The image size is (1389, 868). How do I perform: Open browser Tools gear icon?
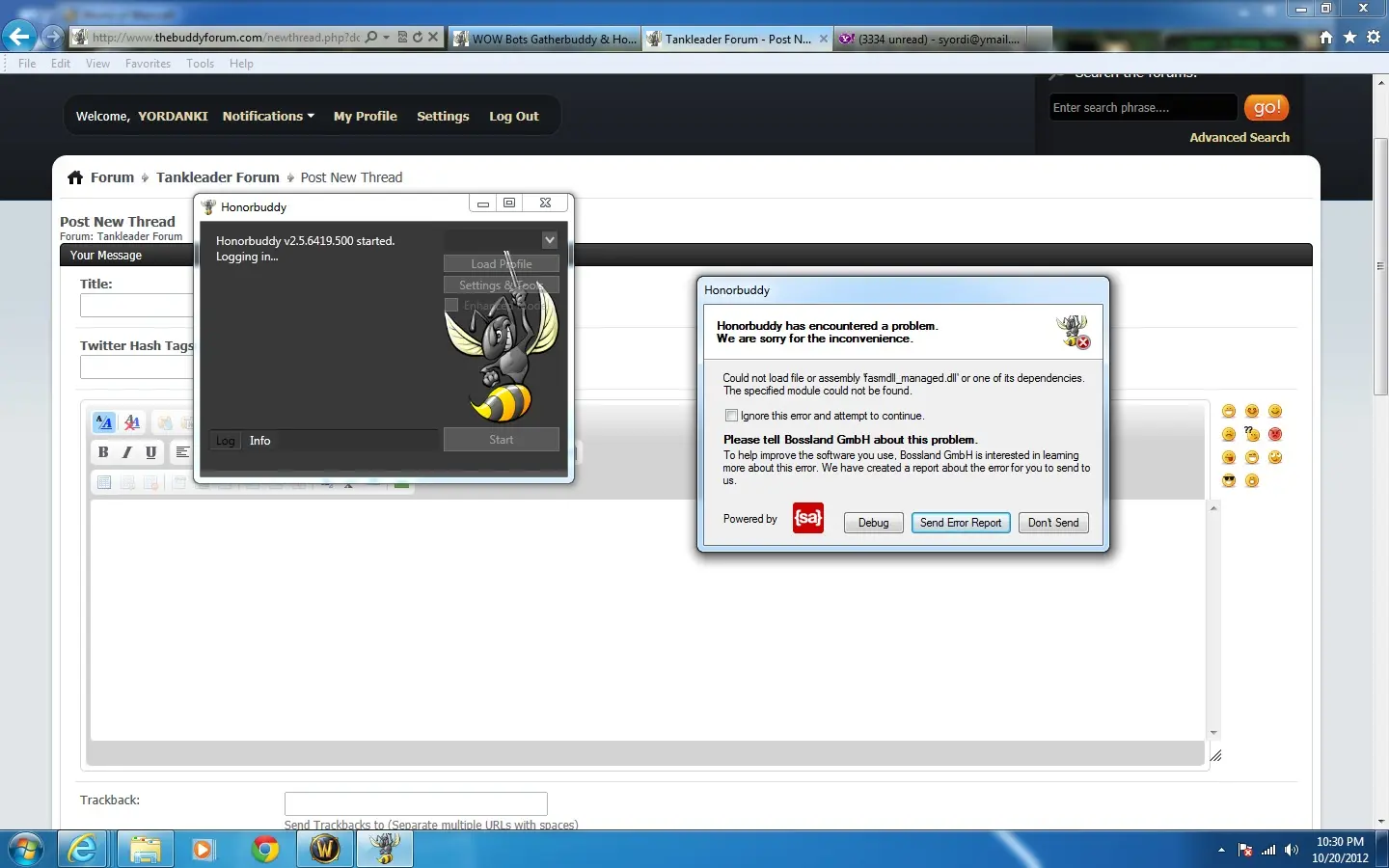pos(1374,38)
